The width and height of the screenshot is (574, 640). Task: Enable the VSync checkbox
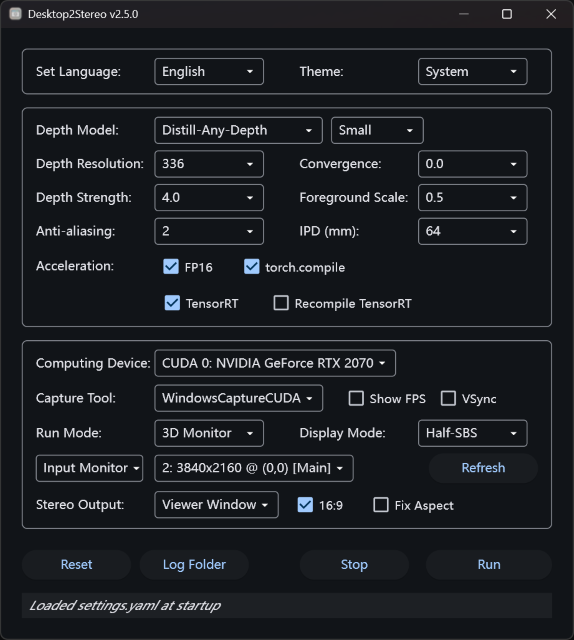(x=448, y=398)
